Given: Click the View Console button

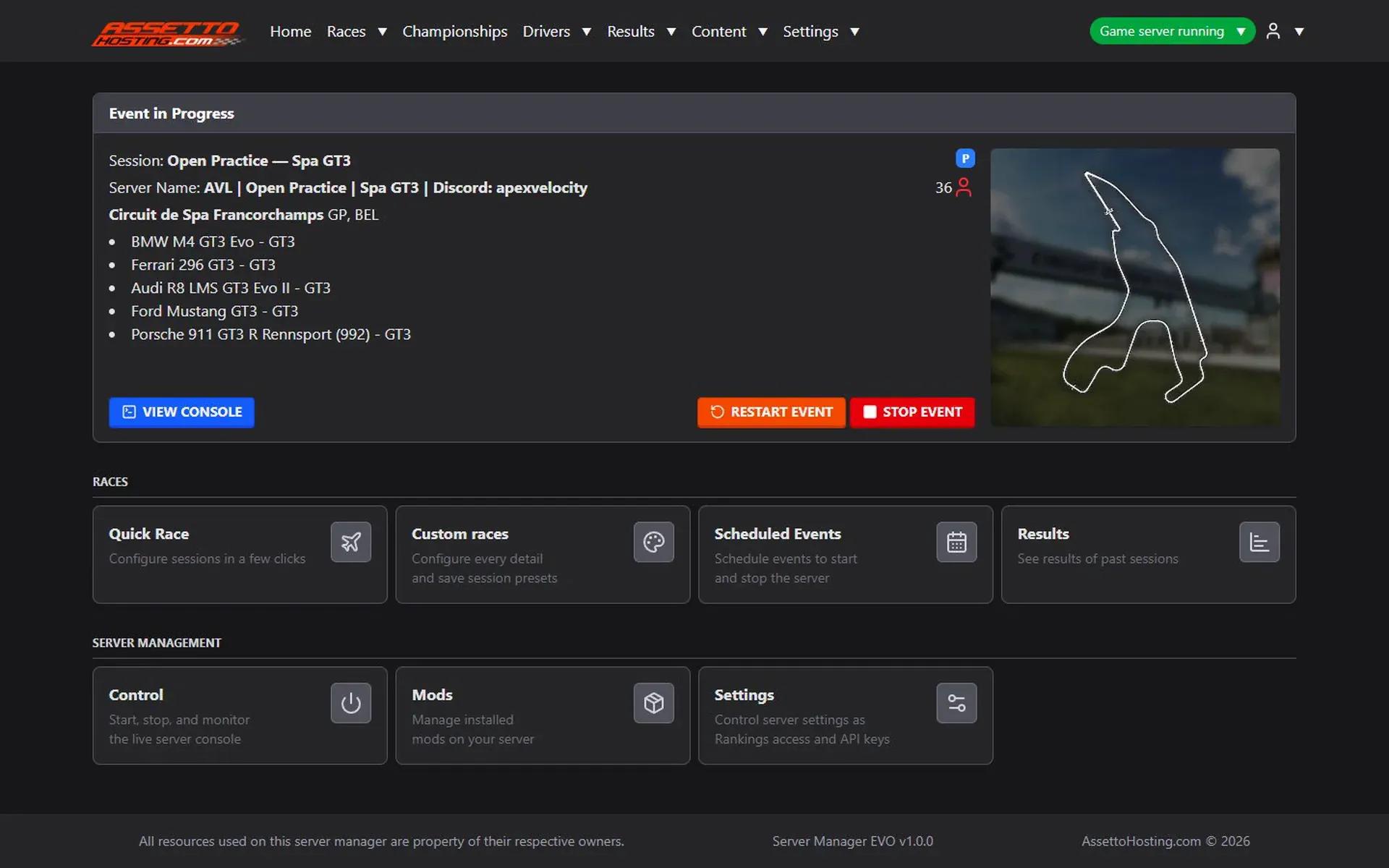Looking at the screenshot, I should (x=182, y=412).
